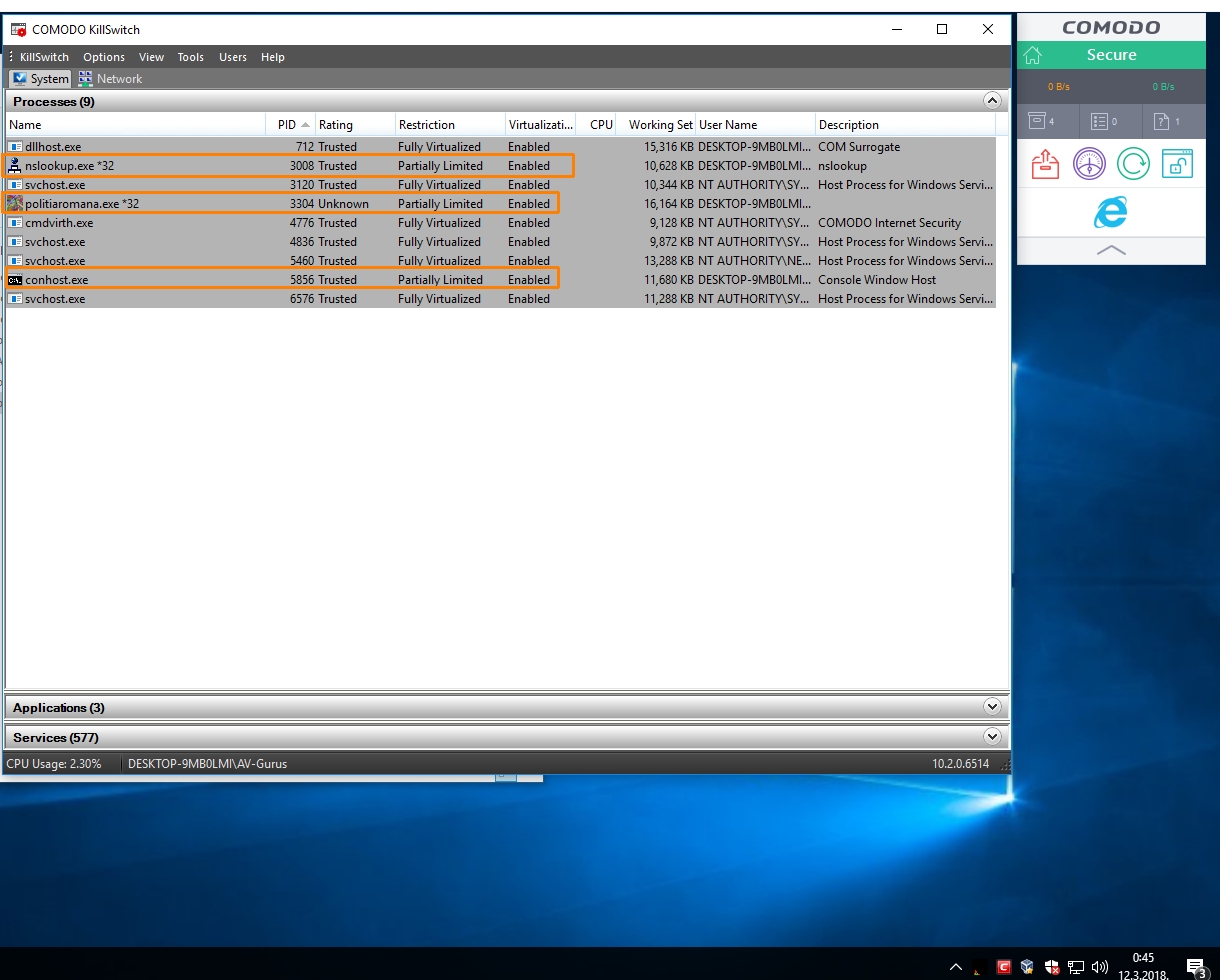Image resolution: width=1220 pixels, height=980 pixels.
Task: Open COMODO tray icon in taskbar
Action: [1004, 967]
